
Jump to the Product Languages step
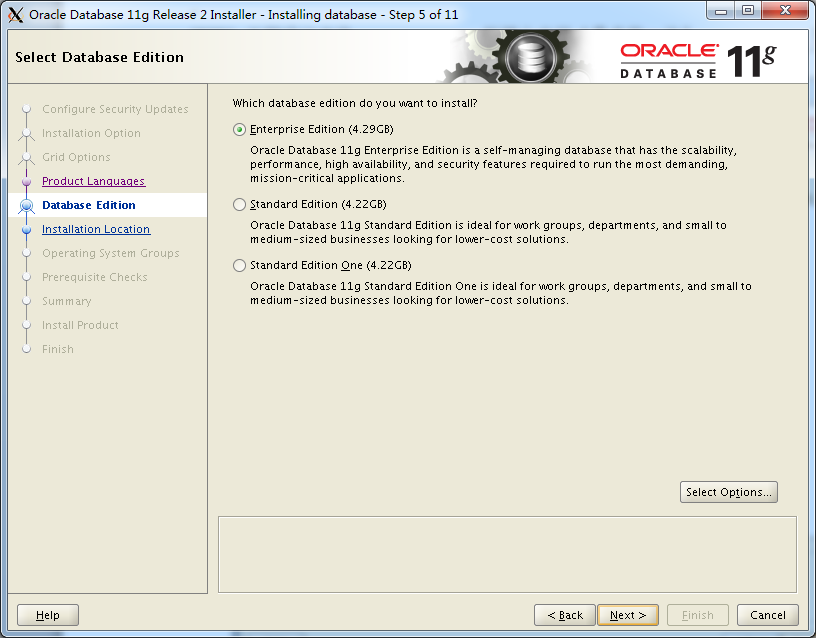pyautogui.click(x=94, y=181)
